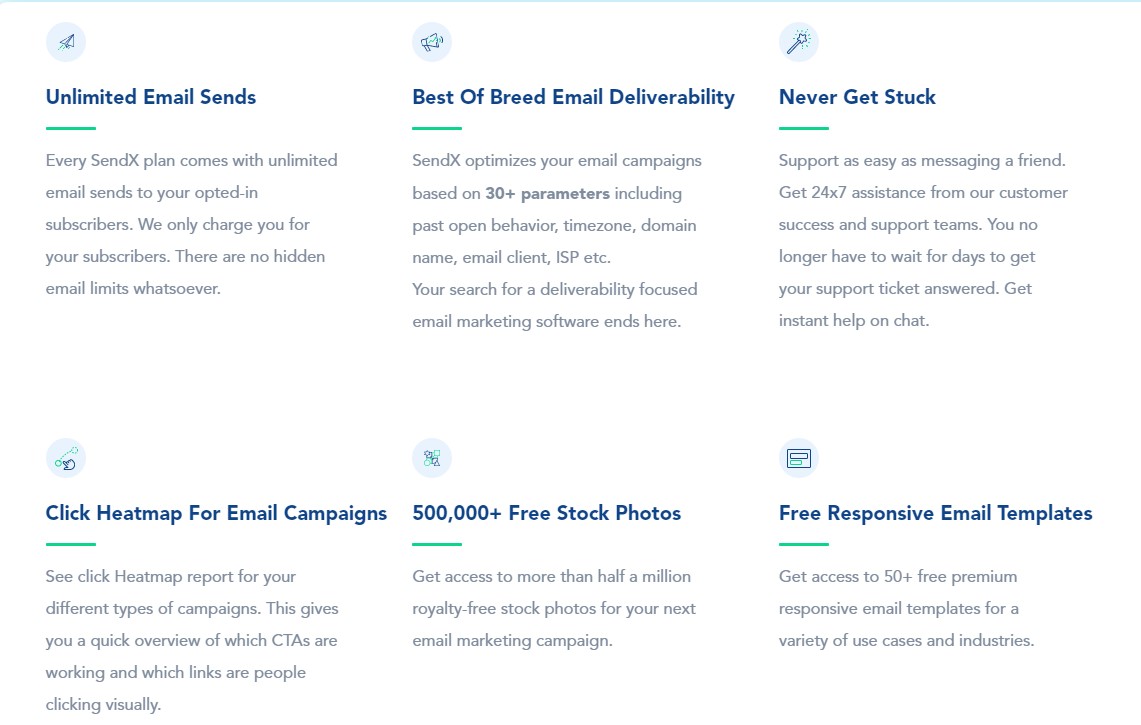This screenshot has height=725, width=1141.
Task: Click the paragraph about unlimited email sends
Action: click(x=191, y=224)
